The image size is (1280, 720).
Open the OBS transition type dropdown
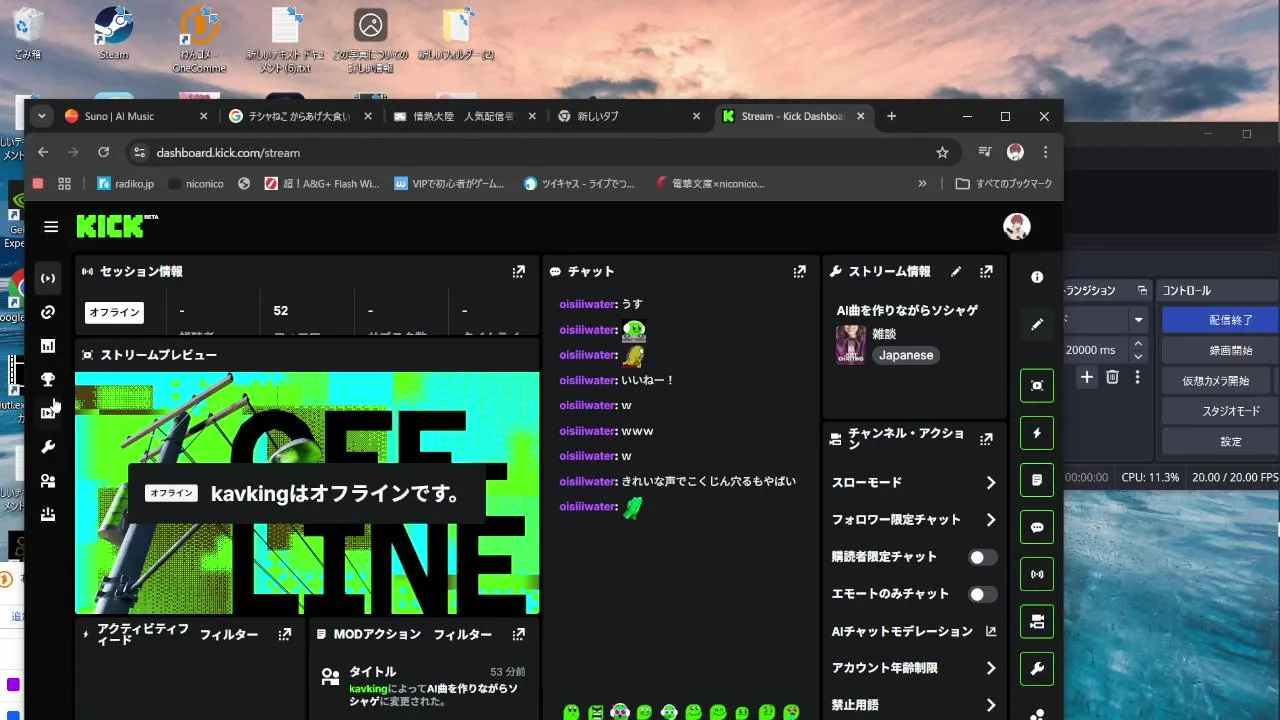(1138, 320)
